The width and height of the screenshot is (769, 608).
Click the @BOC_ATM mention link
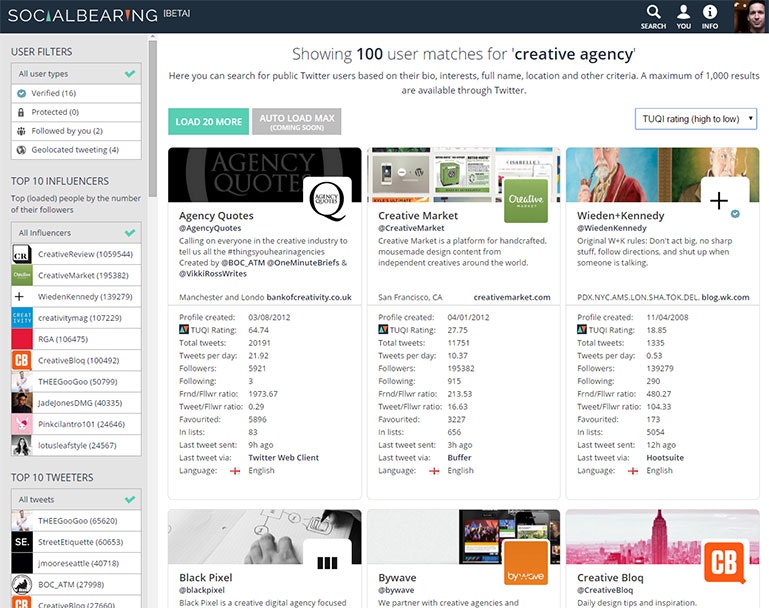click(243, 263)
